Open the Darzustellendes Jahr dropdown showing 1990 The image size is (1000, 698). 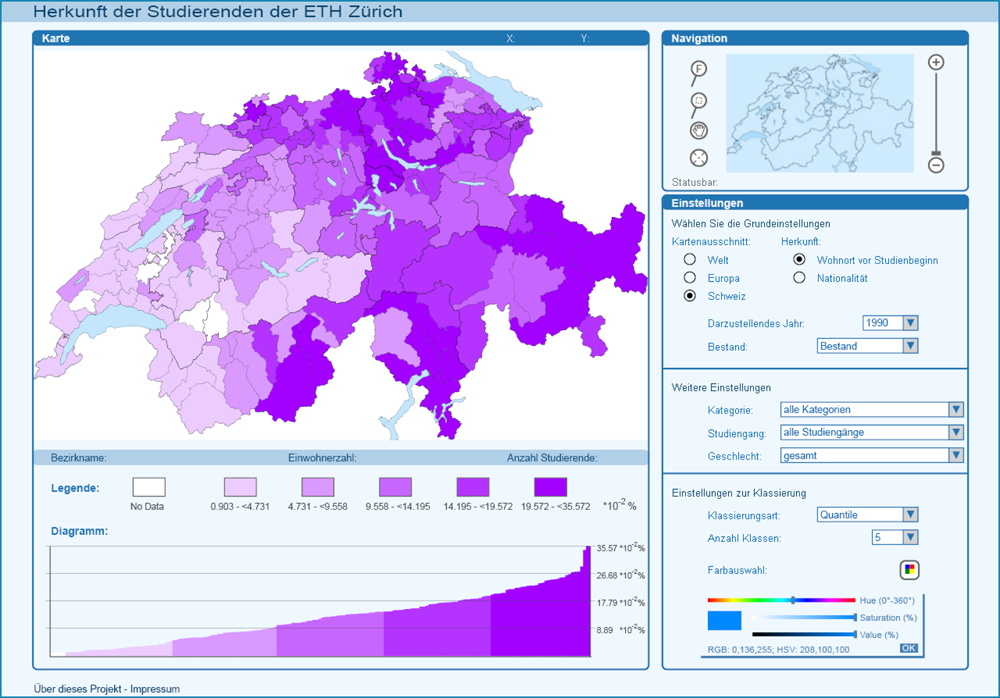pyautogui.click(x=890, y=323)
